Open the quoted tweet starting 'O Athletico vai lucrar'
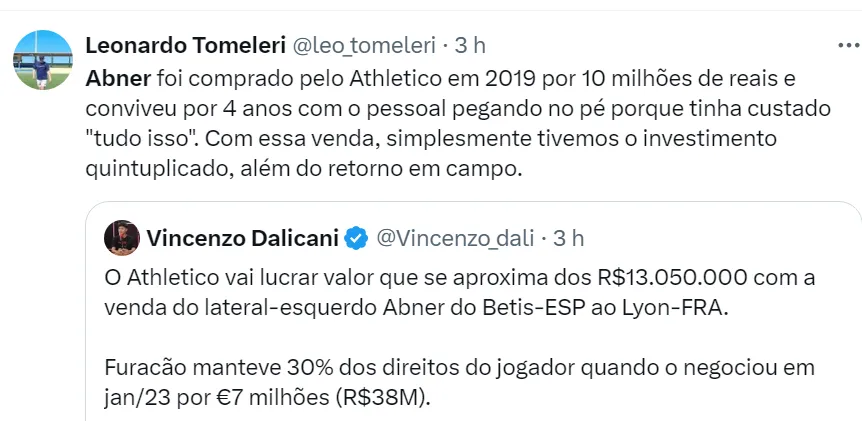The height and width of the screenshot is (421, 862). point(470,290)
